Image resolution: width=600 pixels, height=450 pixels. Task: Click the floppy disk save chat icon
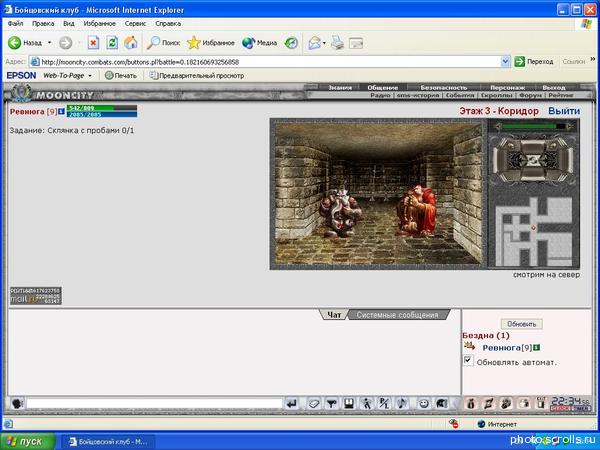349,404
